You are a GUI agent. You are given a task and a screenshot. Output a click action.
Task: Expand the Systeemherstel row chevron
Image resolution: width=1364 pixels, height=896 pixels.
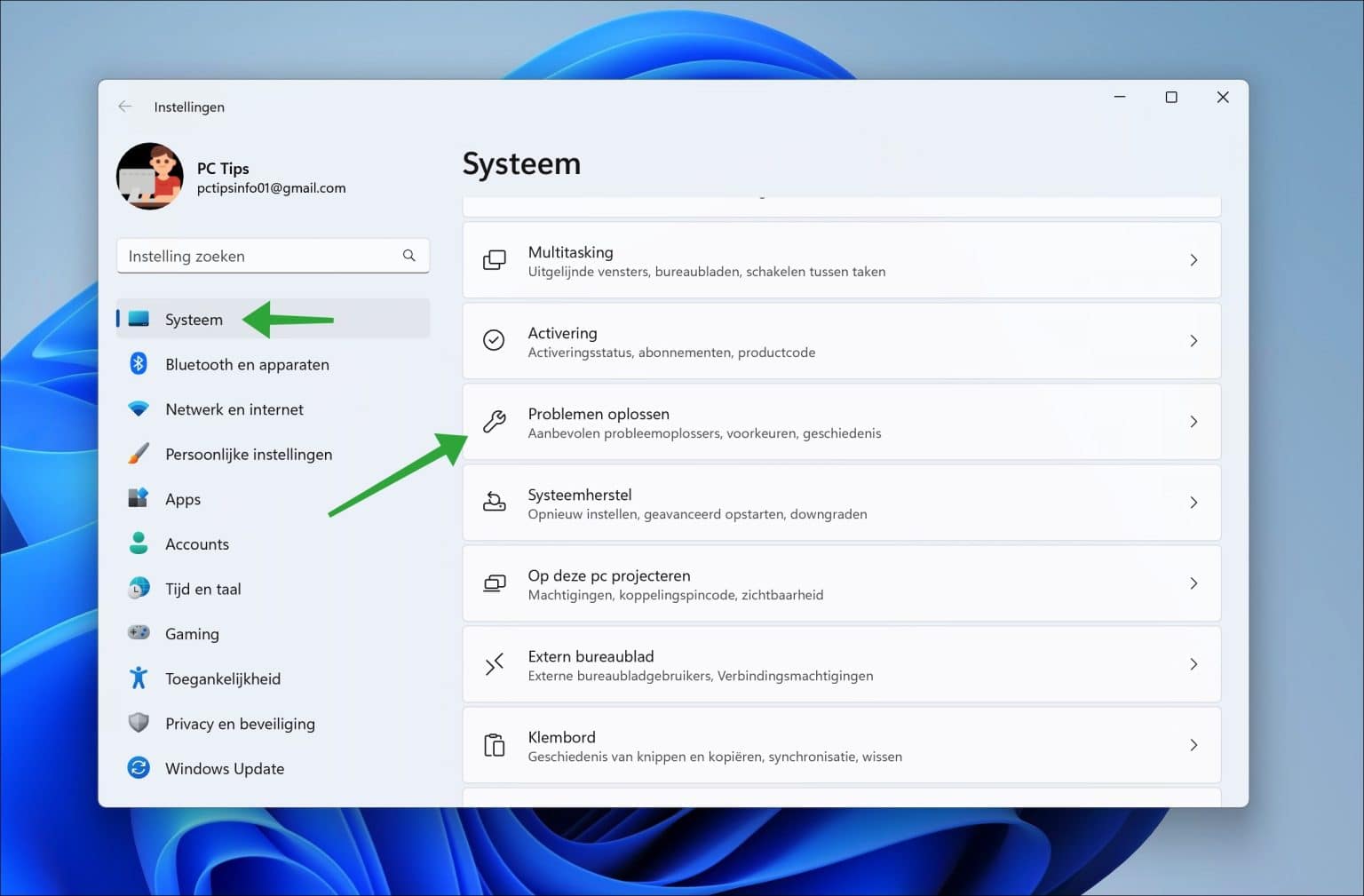click(1193, 503)
